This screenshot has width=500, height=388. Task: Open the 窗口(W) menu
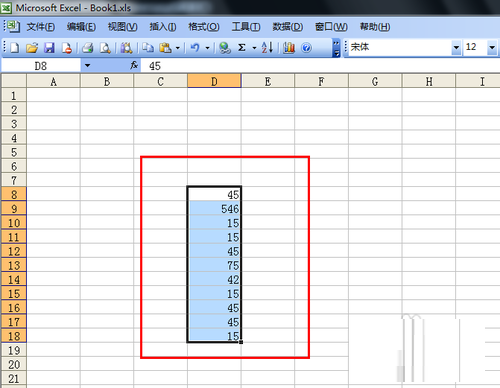click(331, 27)
